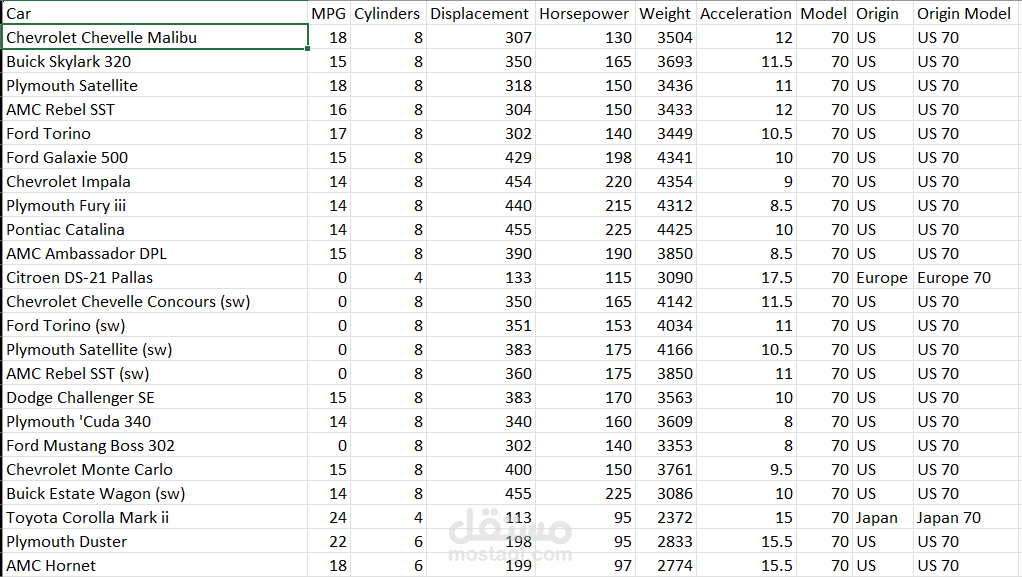Viewport: 1022px width, 577px height.
Task: Click weight 4166 in Plymouth Satellite (sw) row
Action: pyautogui.click(x=666, y=349)
